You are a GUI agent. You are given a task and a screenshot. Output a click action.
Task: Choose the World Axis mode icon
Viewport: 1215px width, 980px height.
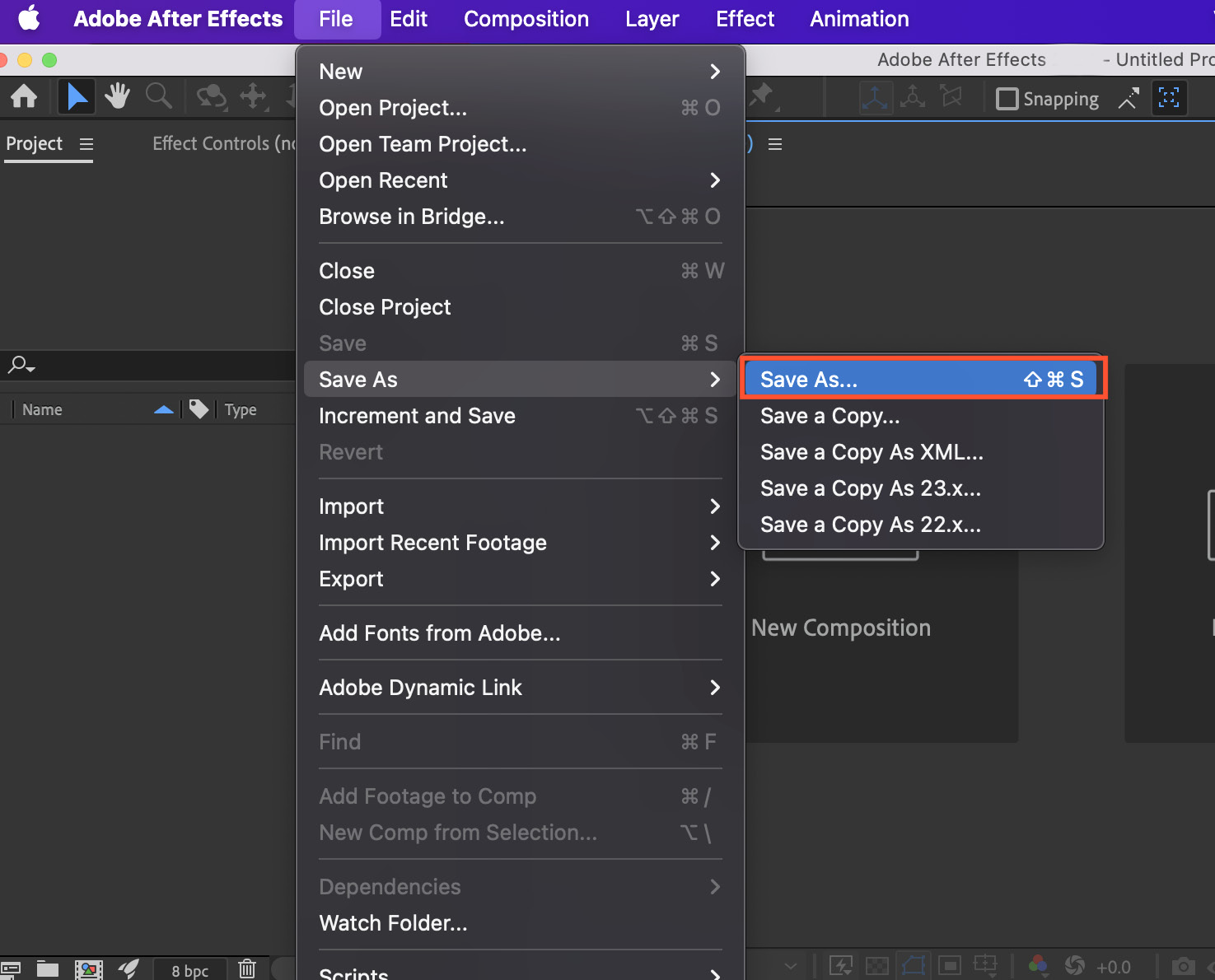click(x=913, y=97)
